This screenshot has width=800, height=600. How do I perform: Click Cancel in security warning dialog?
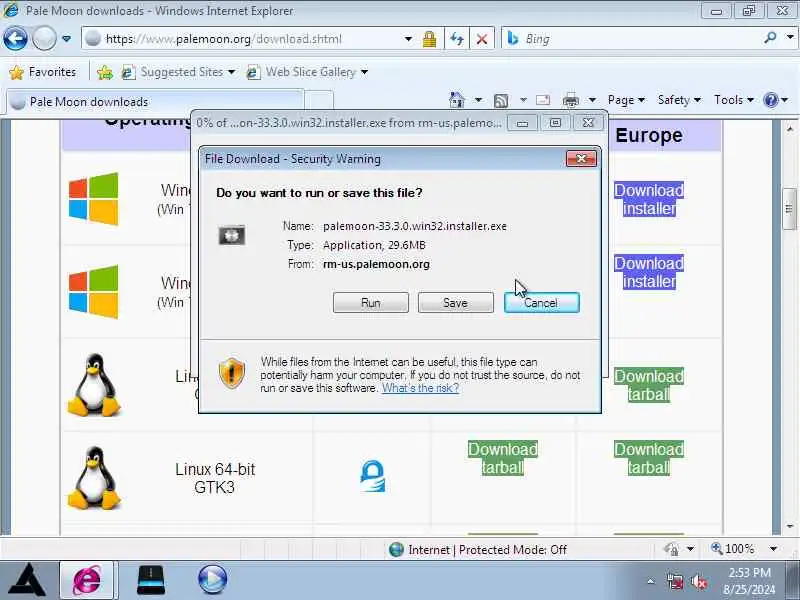[541, 303]
